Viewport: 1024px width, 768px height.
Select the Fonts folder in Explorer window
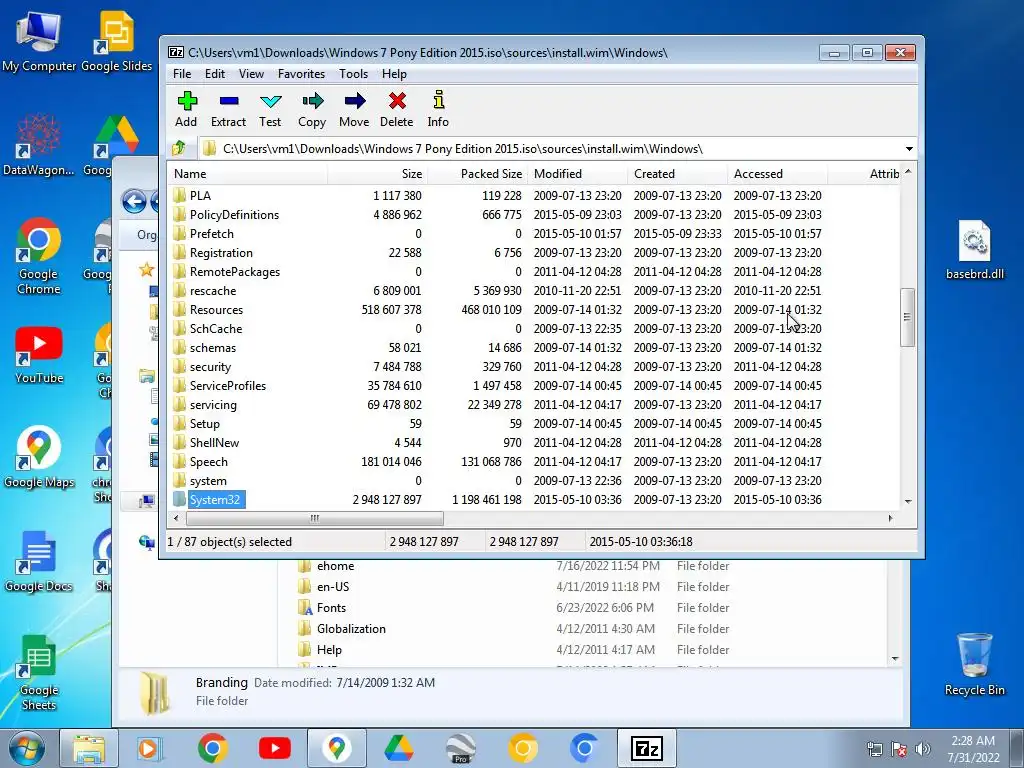(322, 608)
